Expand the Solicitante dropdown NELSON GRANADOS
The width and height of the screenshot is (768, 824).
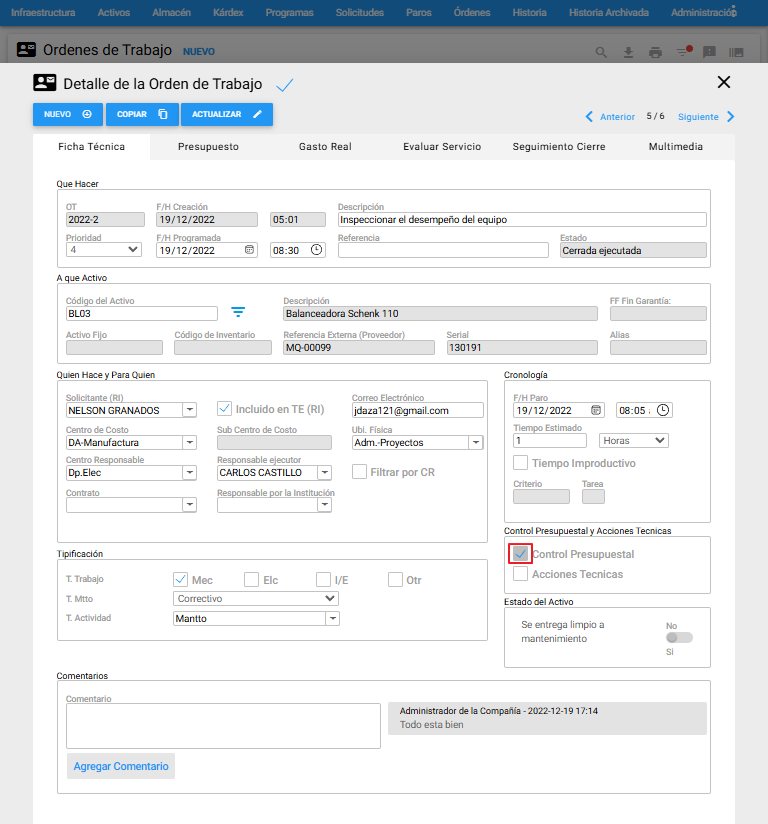pyautogui.click(x=190, y=409)
